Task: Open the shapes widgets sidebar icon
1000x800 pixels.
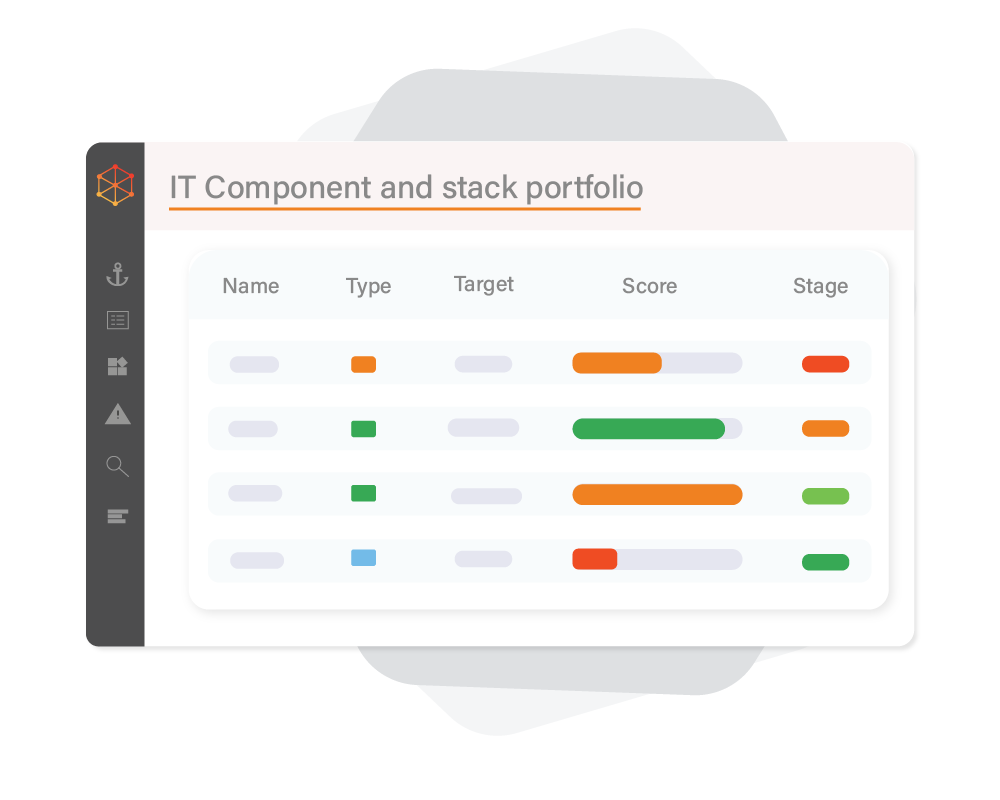Action: (x=118, y=367)
